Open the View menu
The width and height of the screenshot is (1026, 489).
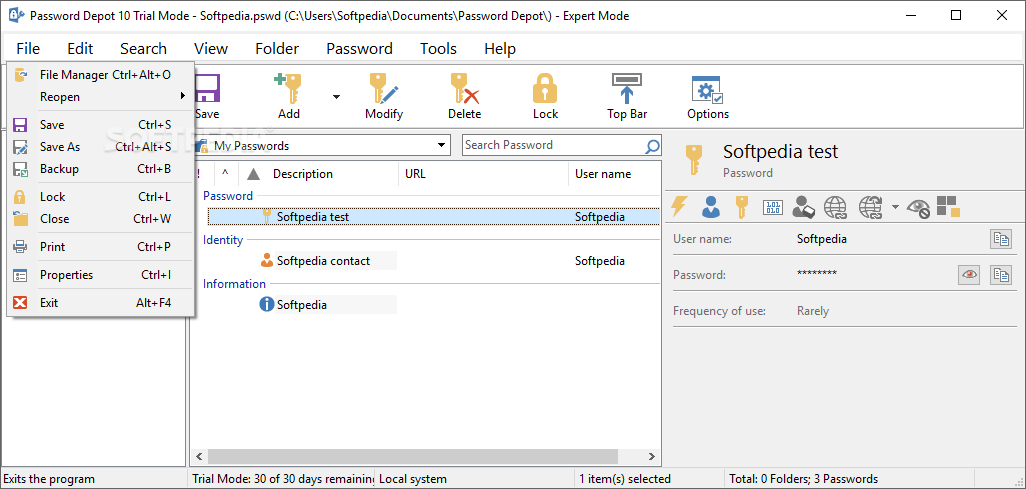(211, 48)
